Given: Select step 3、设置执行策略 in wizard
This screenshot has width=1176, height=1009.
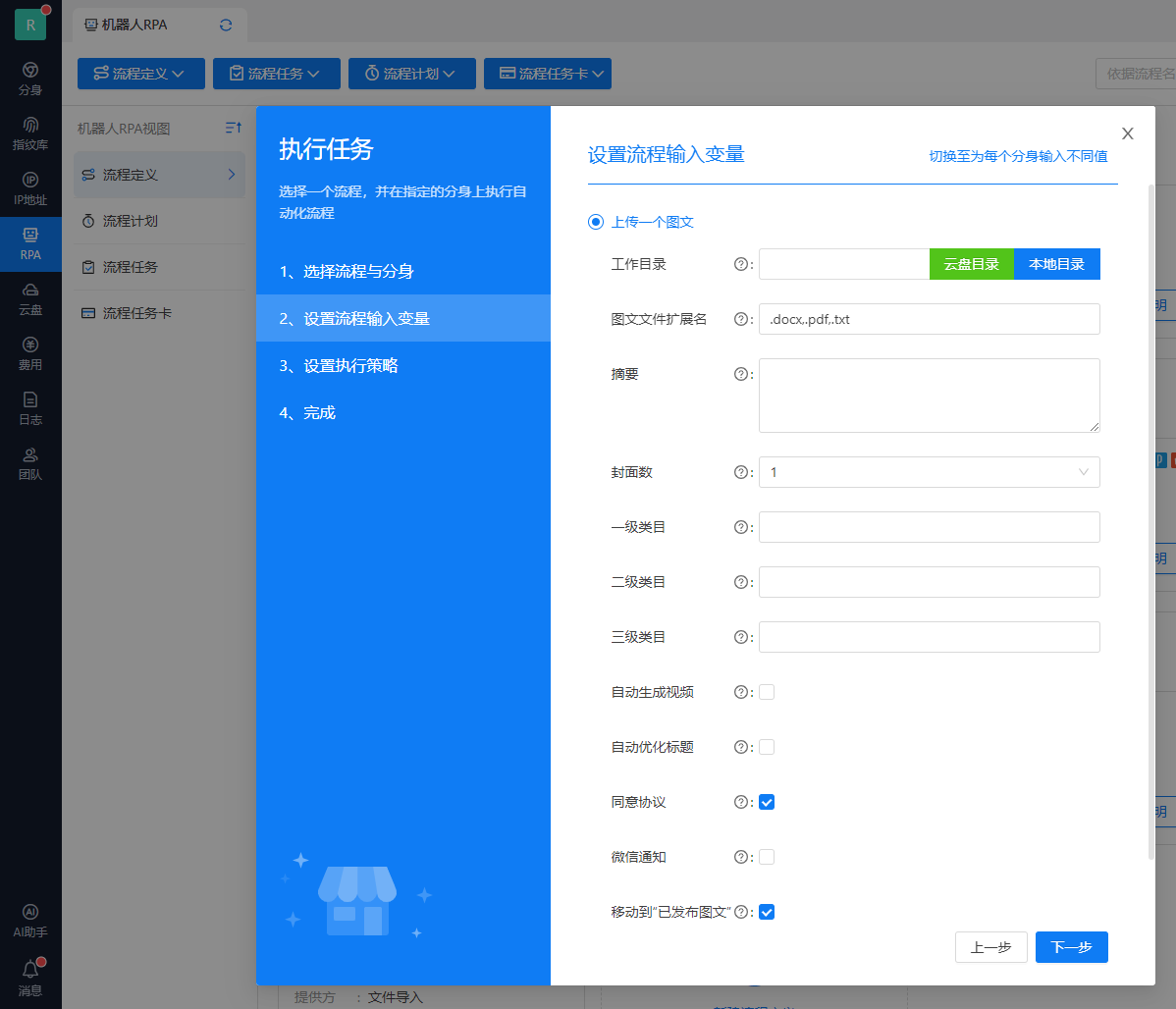Looking at the screenshot, I should pyautogui.click(x=339, y=366).
